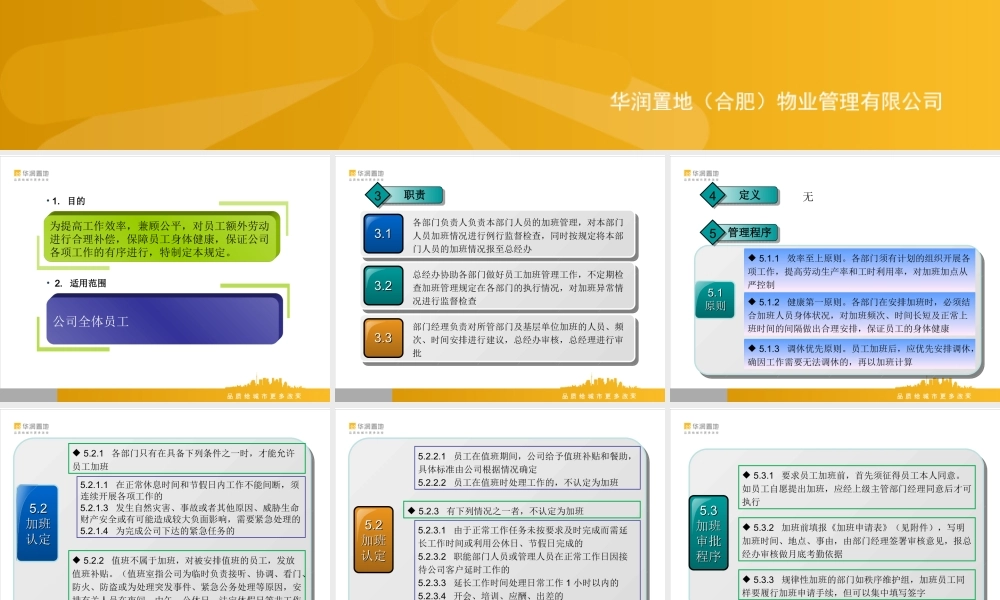The image size is (1000, 600).
Task: Click the 5.1.1 效率至上原则 text
Action: [859, 271]
